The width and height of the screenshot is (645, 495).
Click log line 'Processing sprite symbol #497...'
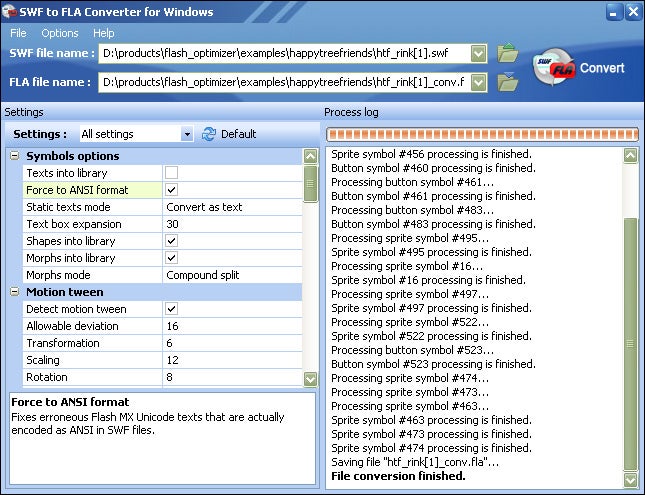(x=410, y=294)
